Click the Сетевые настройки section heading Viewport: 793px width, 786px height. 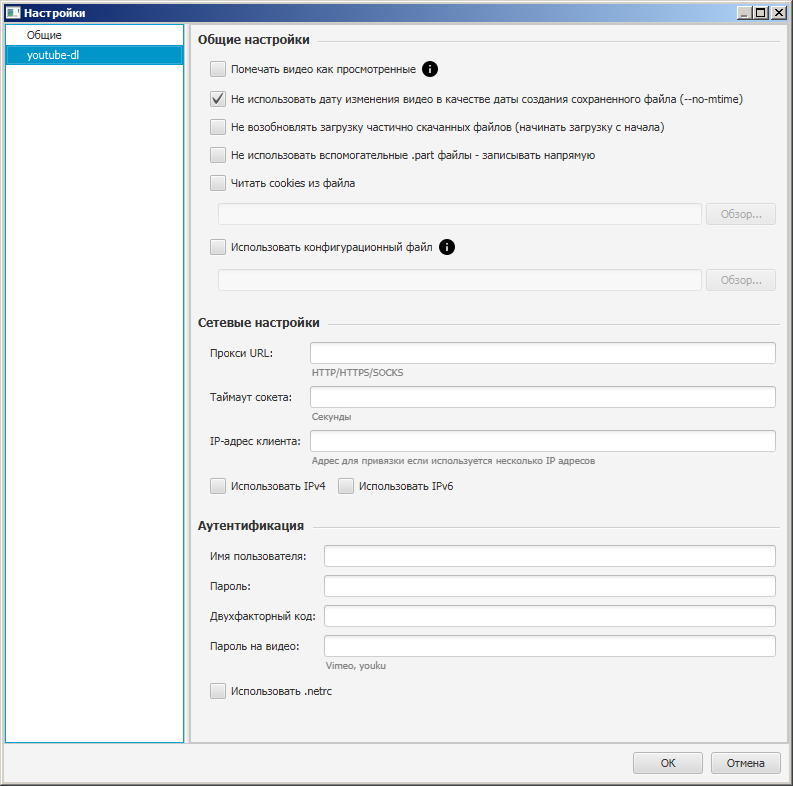(x=258, y=323)
